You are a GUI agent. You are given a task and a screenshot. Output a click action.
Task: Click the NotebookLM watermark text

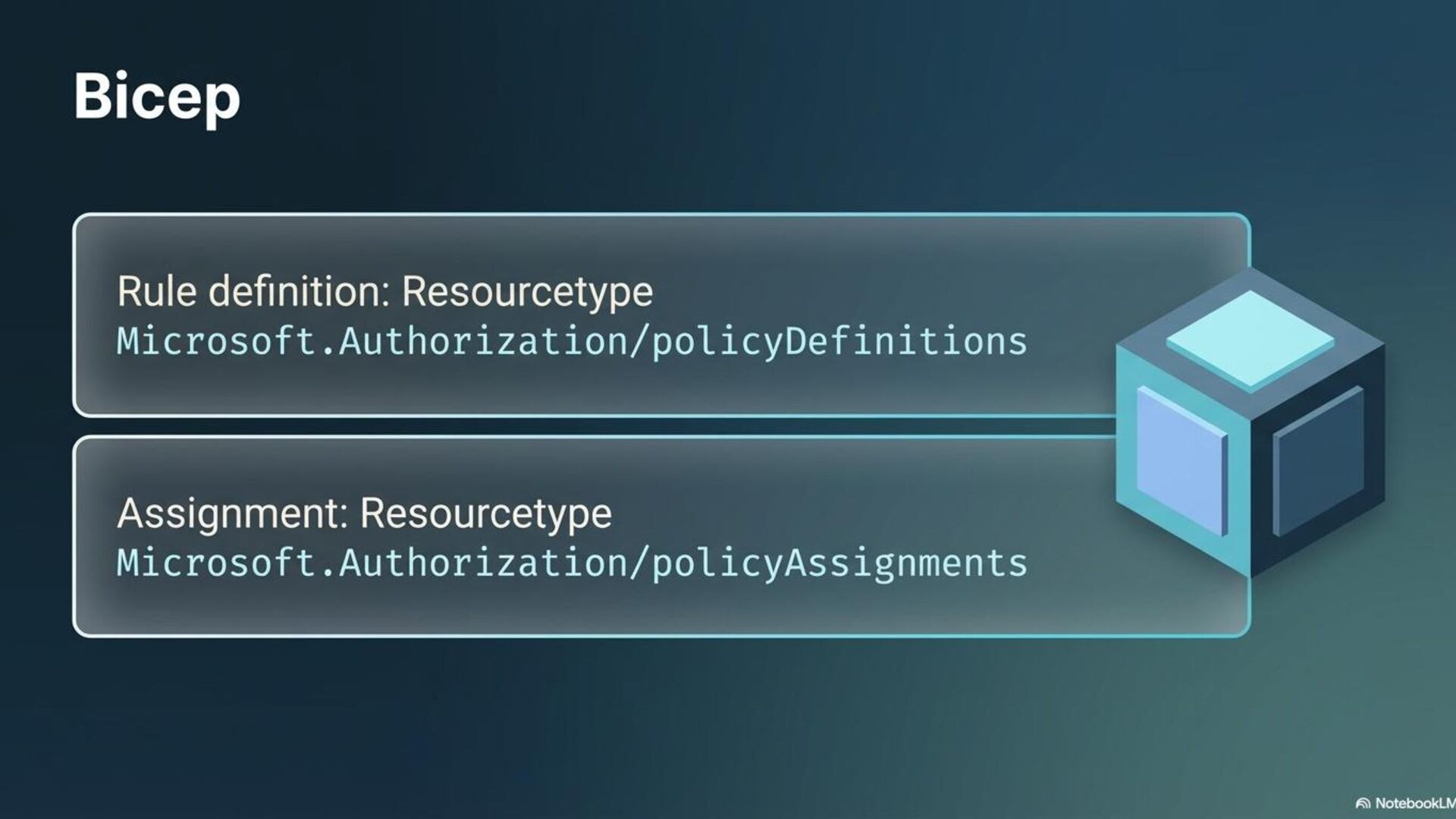point(1414,803)
